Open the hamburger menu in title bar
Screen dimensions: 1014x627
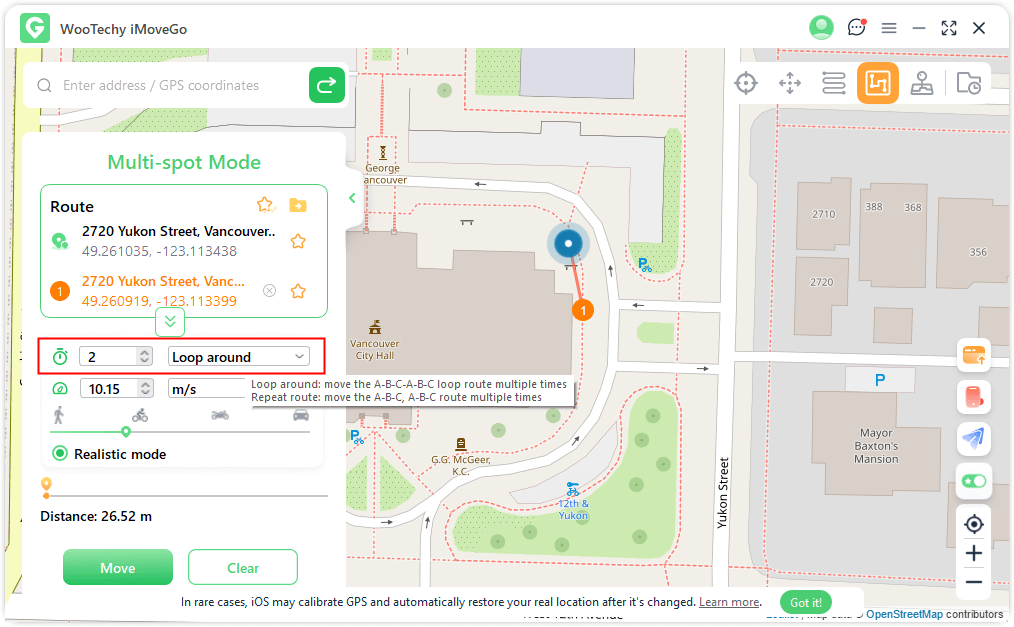[889, 28]
